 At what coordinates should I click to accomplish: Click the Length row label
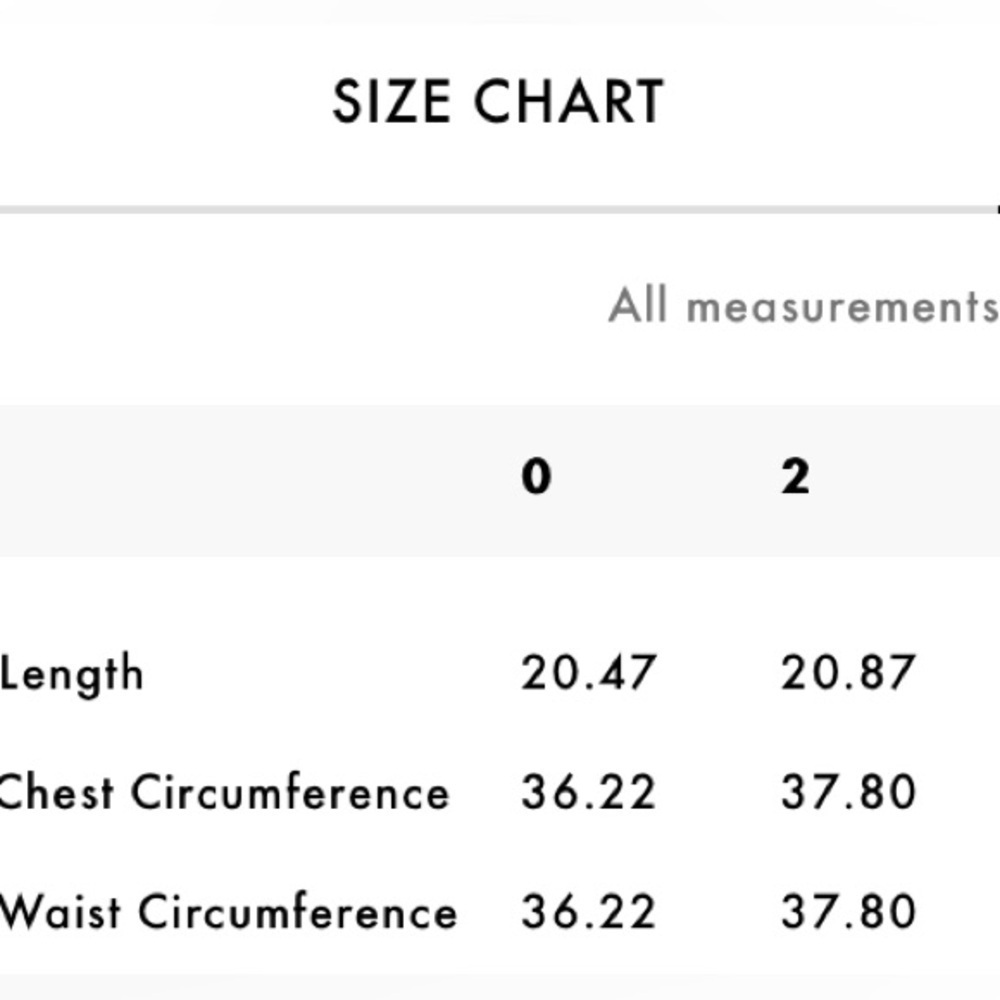71,675
